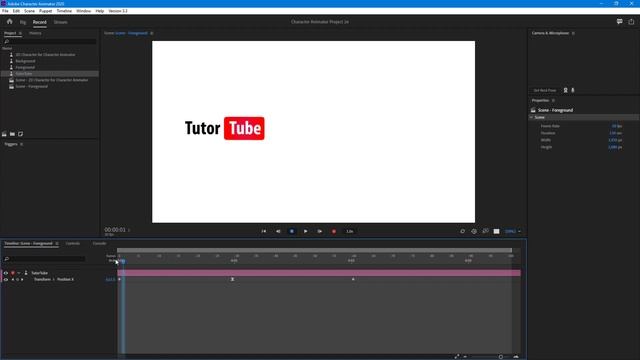Click the 00:00:01 timecode display
This screenshot has width=640, height=360.
115,230
